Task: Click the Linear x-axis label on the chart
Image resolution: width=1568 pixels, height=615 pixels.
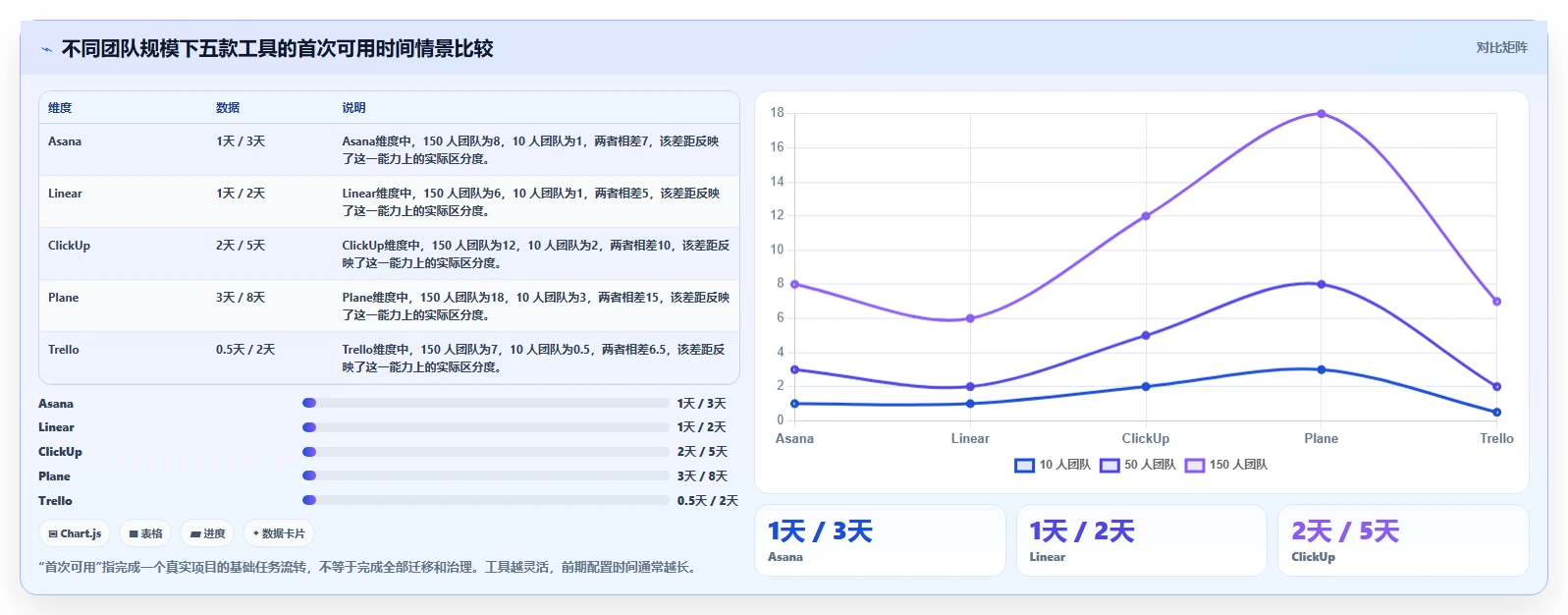Action: point(970,439)
